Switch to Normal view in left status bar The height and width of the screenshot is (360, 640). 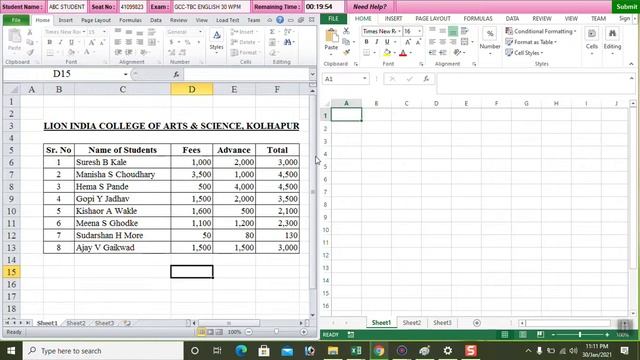click(x=202, y=332)
